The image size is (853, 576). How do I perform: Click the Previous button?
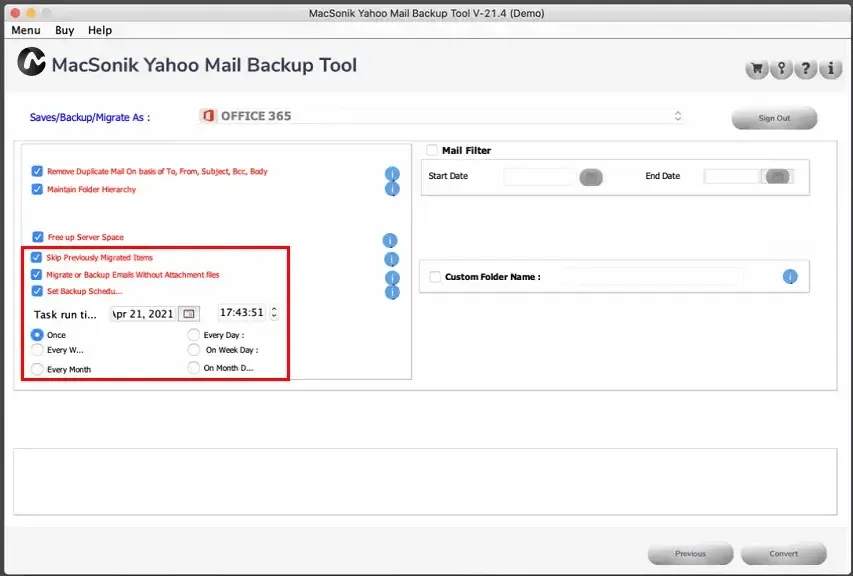click(x=690, y=553)
